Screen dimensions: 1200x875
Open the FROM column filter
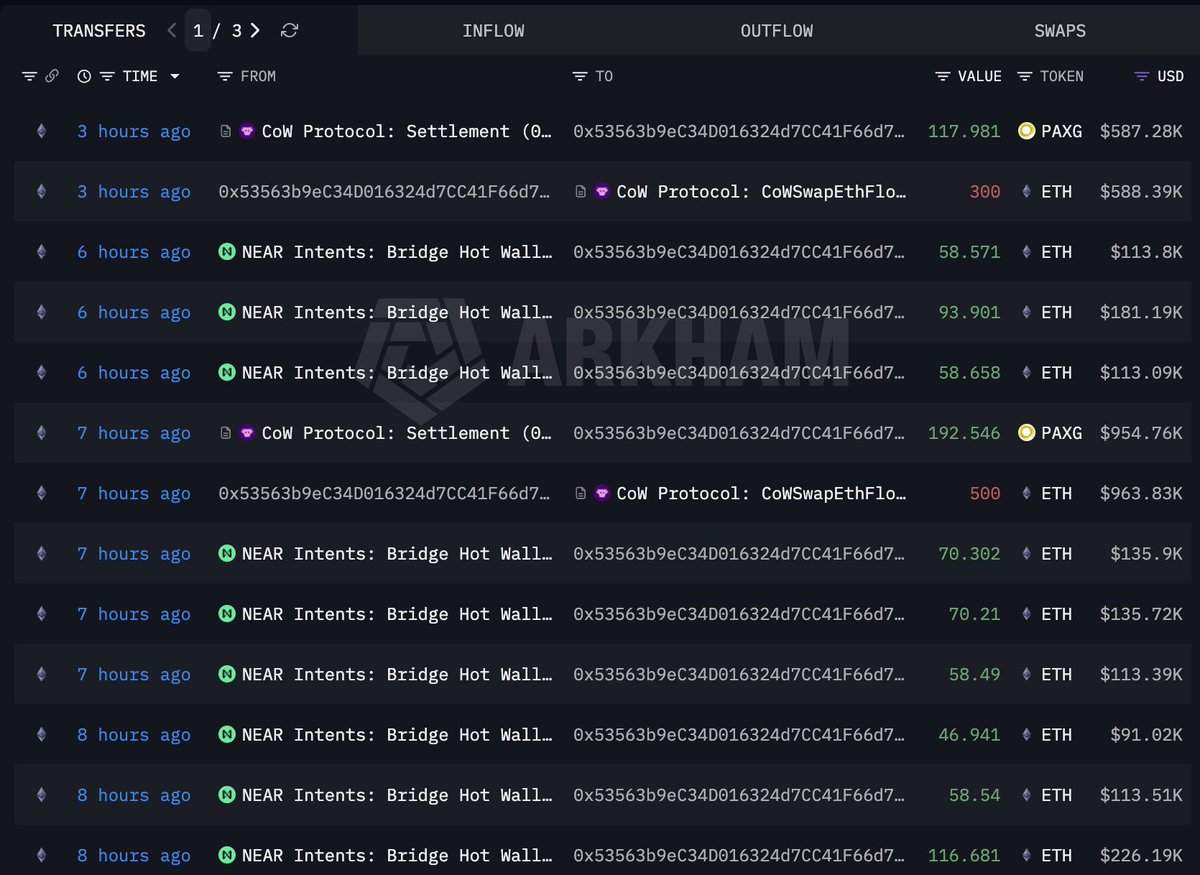(225, 76)
